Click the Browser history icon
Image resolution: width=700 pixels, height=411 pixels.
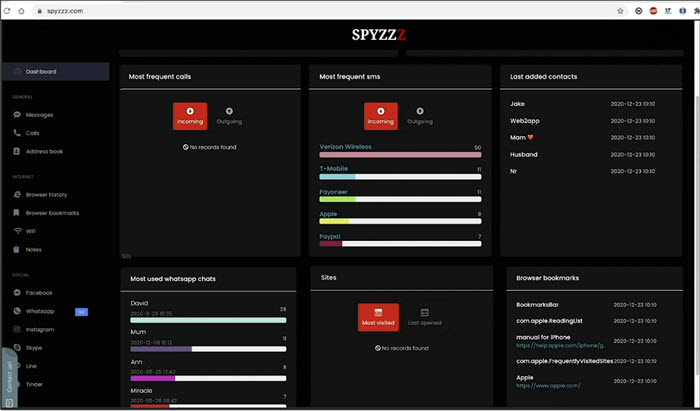coord(17,195)
